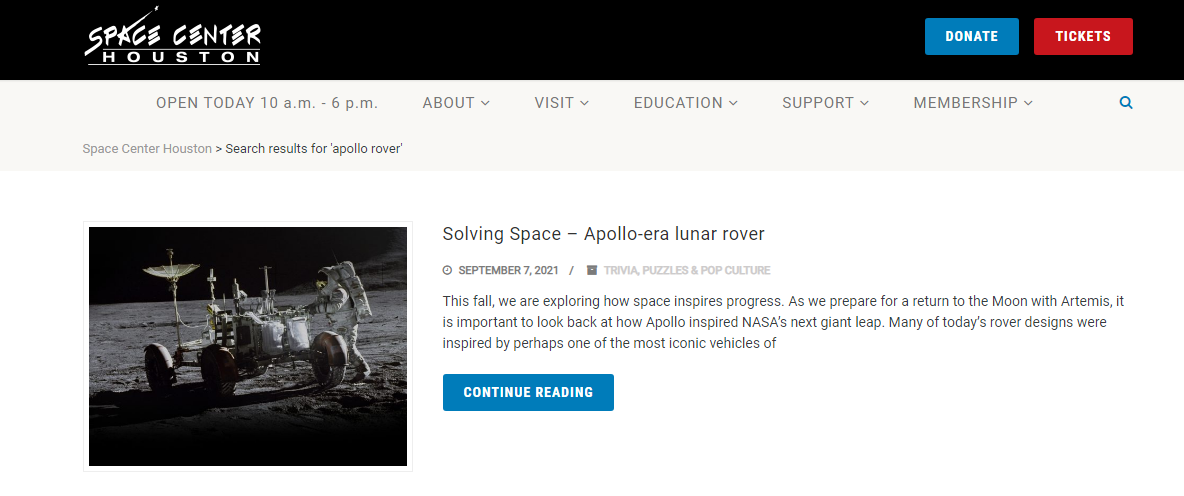Expand the SUPPORT menu chevron

(x=865, y=103)
